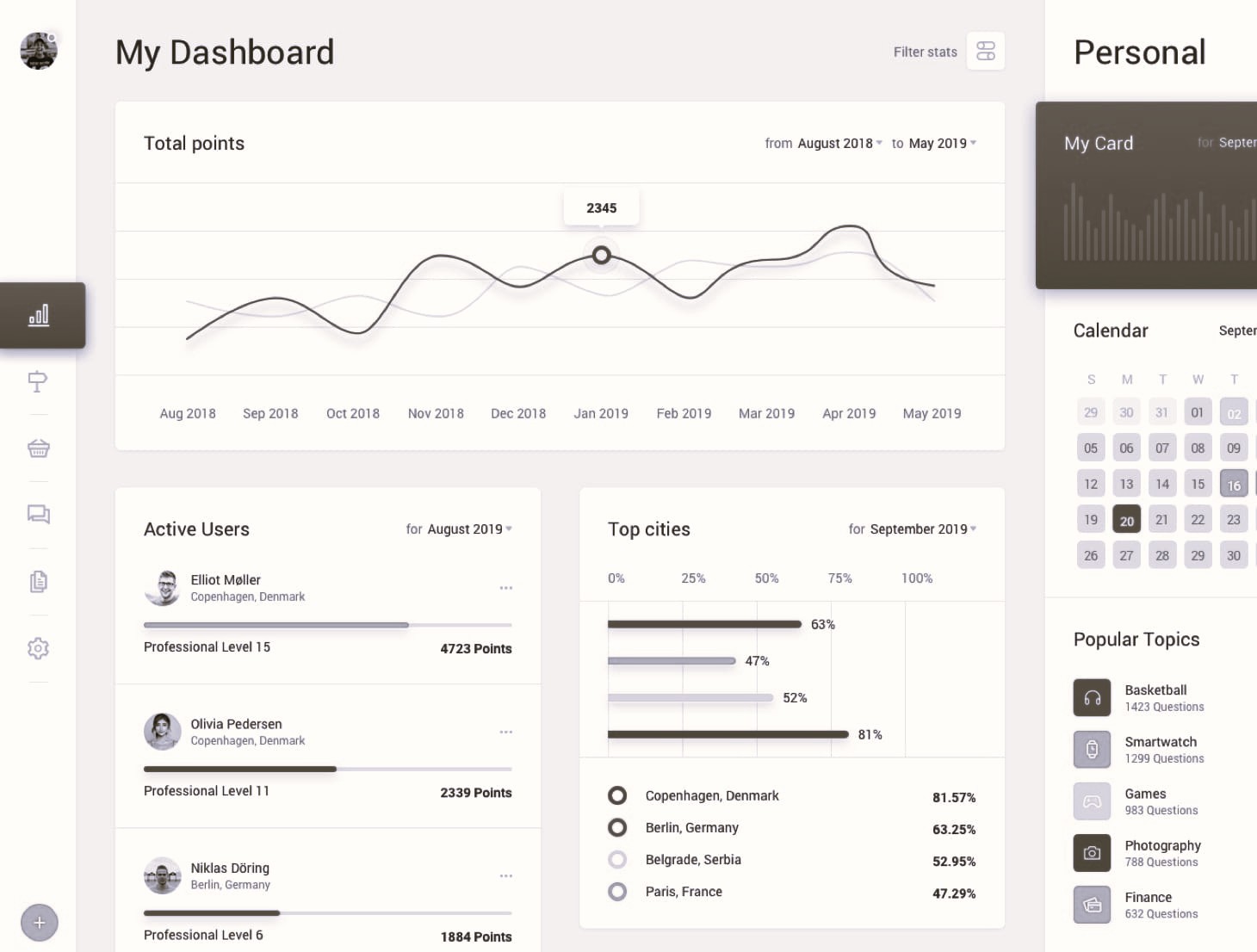Click the Filter stats toggle icon

point(986,52)
